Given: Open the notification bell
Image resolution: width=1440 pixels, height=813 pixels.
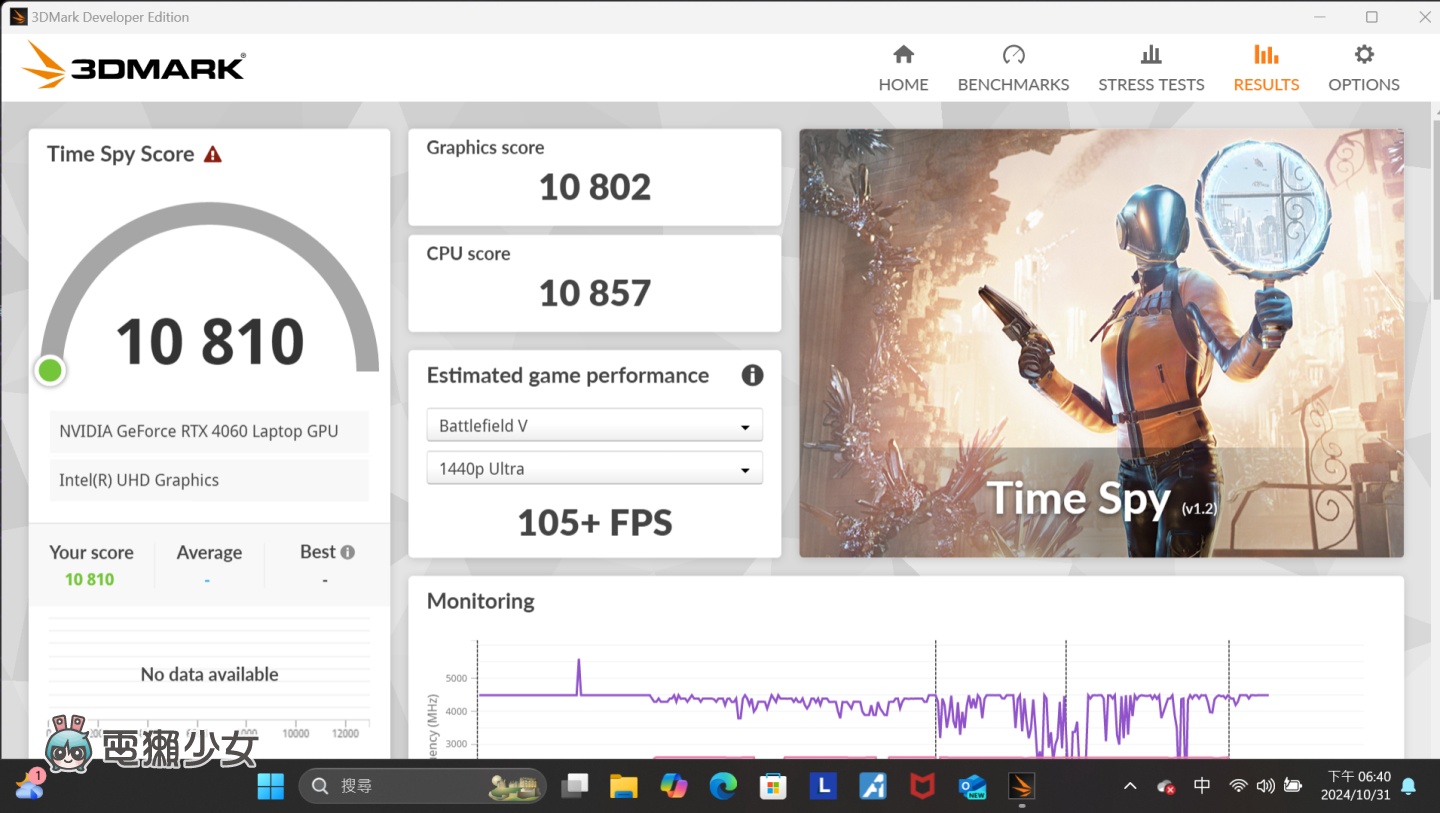Looking at the screenshot, I should coord(1409,786).
